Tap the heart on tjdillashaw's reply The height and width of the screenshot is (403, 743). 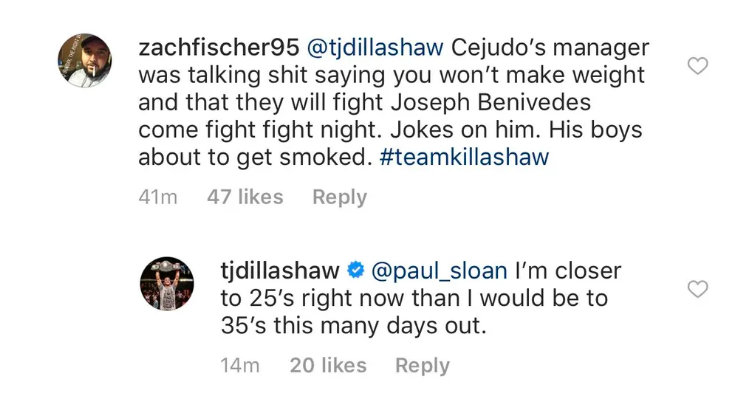coord(699,289)
